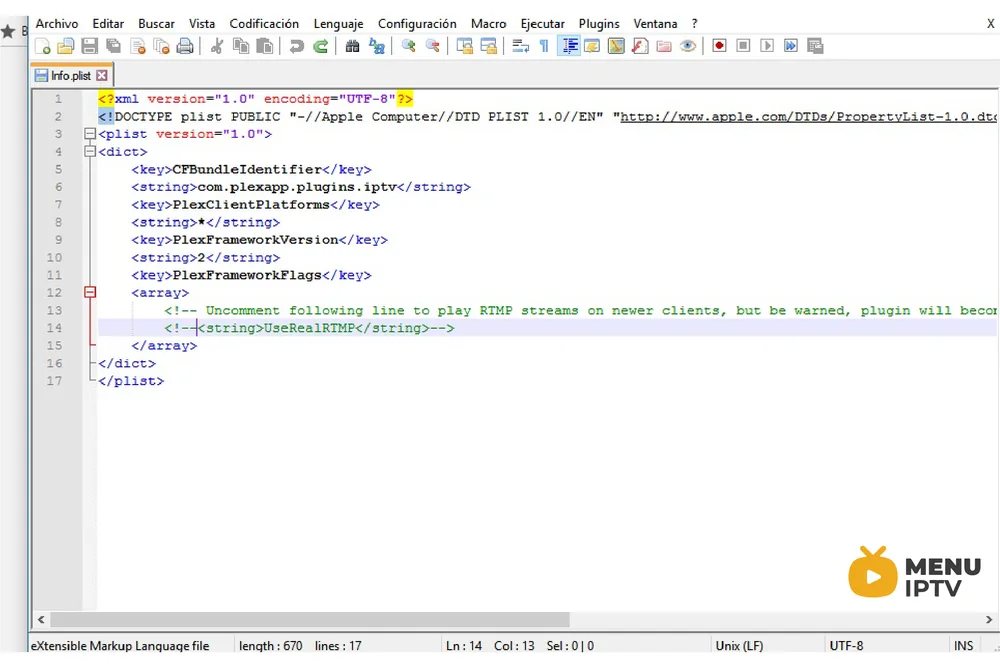The height and width of the screenshot is (668, 1000).
Task: Run macro multiple times button
Action: pyautogui.click(x=791, y=46)
